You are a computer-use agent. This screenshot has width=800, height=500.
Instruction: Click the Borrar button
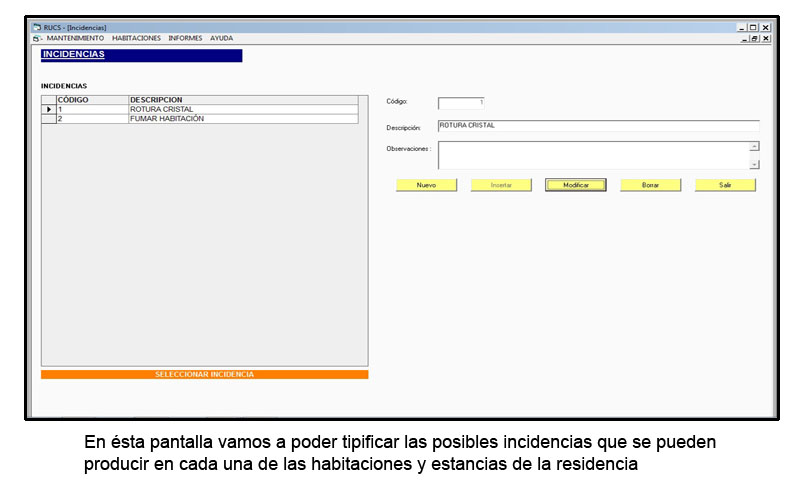click(x=651, y=185)
